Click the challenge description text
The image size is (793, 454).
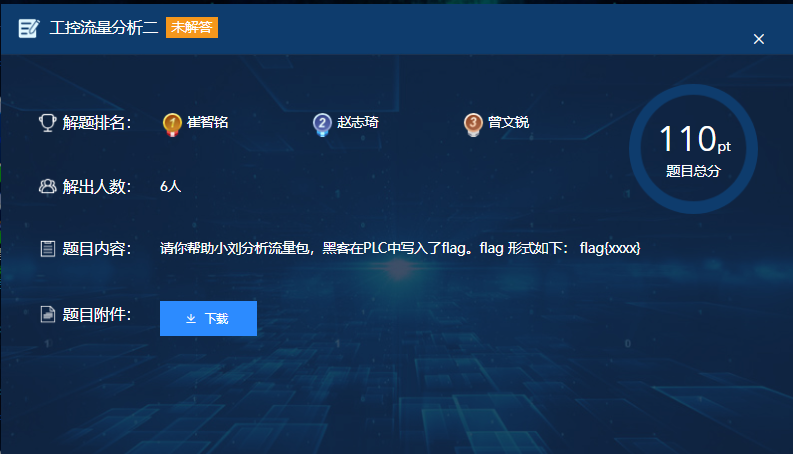(x=400, y=248)
